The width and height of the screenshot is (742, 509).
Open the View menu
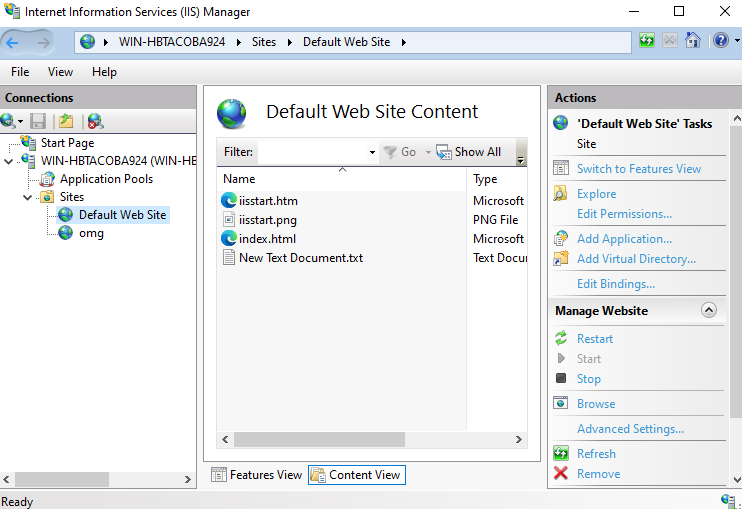60,72
